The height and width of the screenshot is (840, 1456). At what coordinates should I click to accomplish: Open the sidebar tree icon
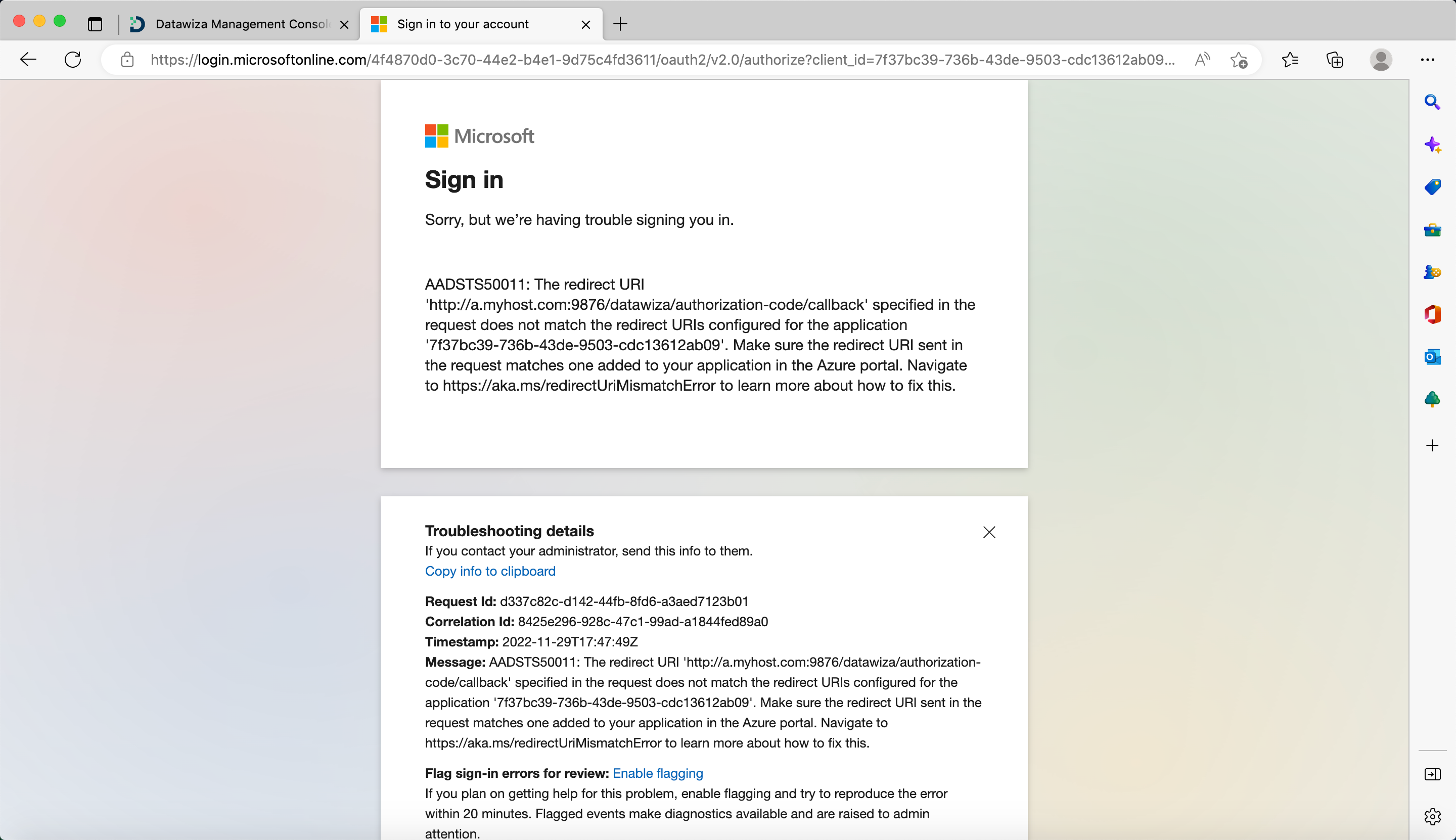tap(1432, 399)
